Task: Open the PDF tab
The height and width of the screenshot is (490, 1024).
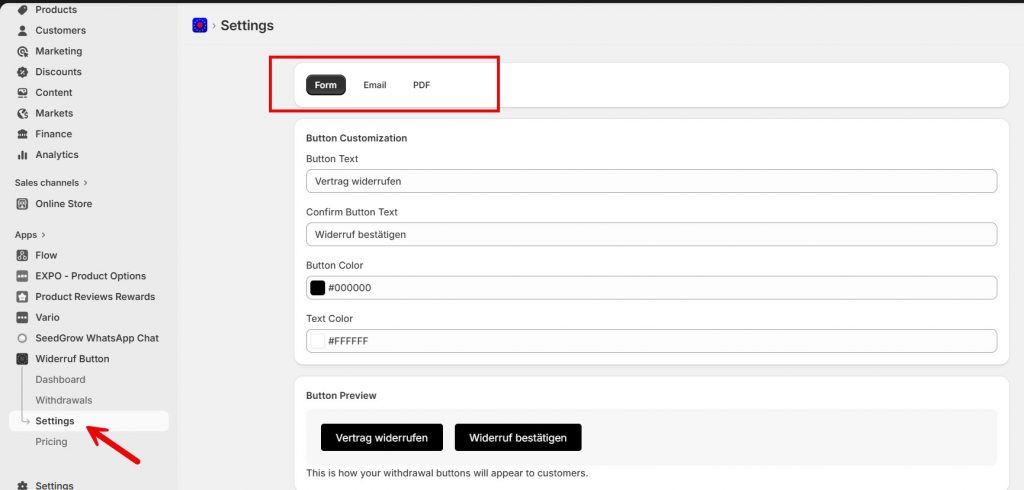Action: pyautogui.click(x=421, y=85)
